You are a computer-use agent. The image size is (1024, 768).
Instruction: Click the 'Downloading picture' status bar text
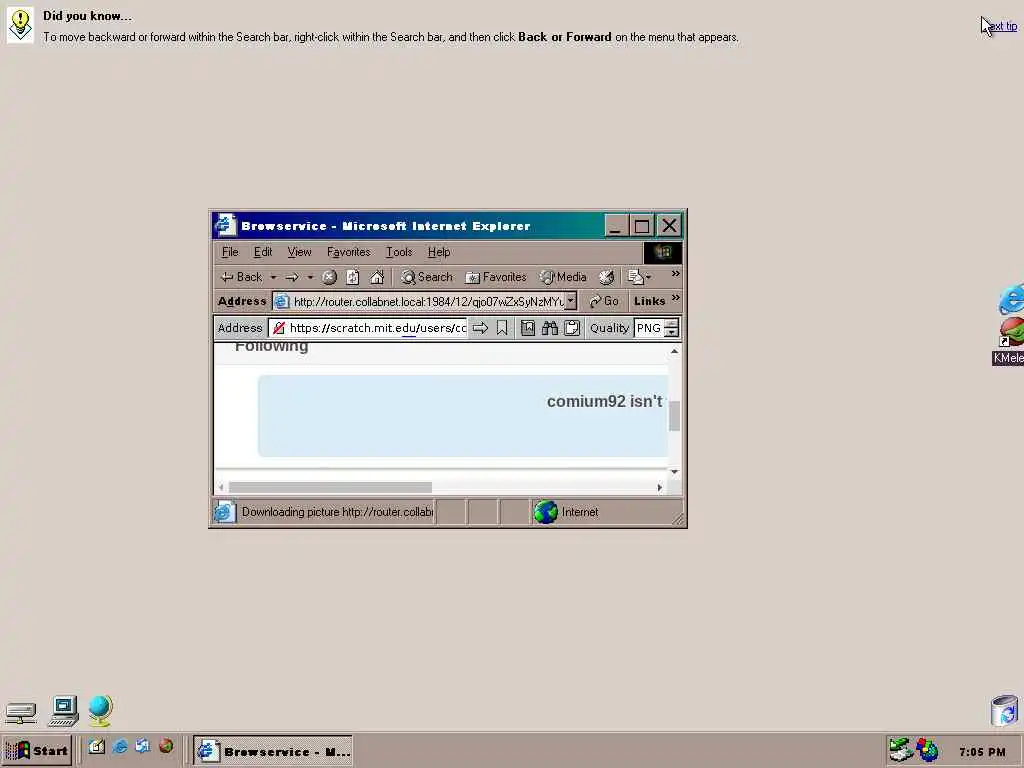coord(337,512)
